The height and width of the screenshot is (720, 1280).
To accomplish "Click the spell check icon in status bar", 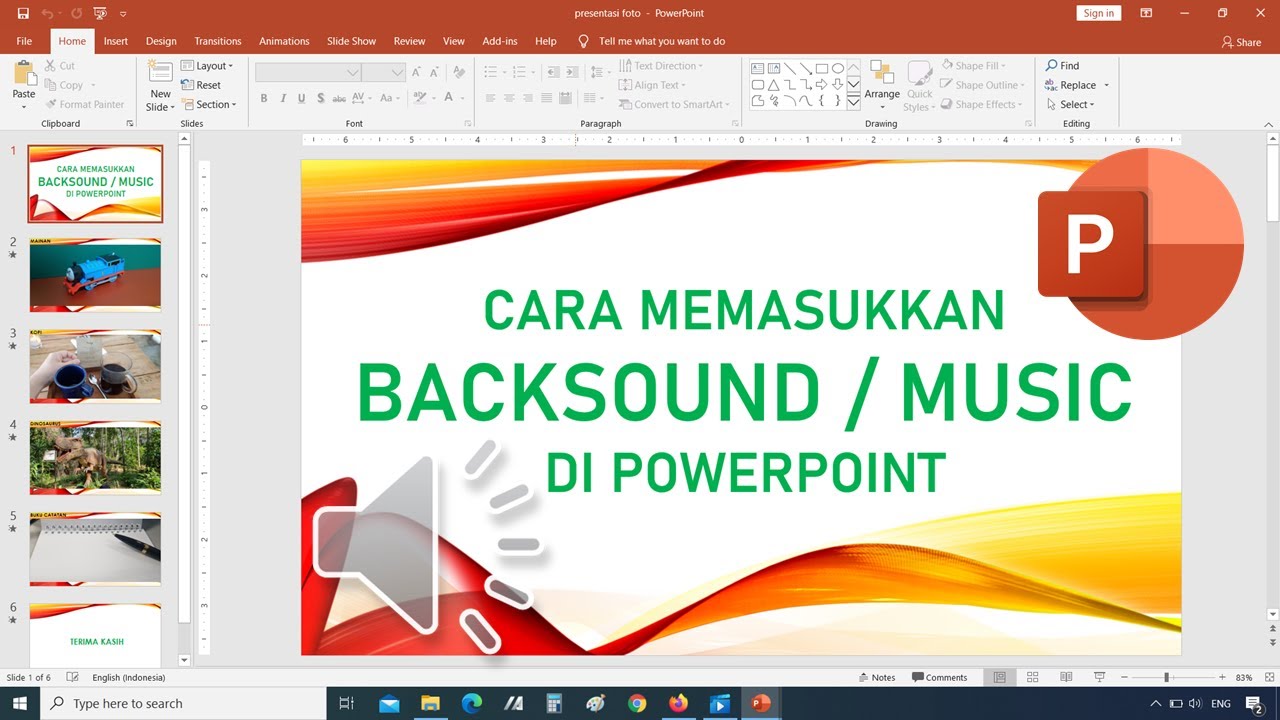I will pyautogui.click(x=72, y=677).
